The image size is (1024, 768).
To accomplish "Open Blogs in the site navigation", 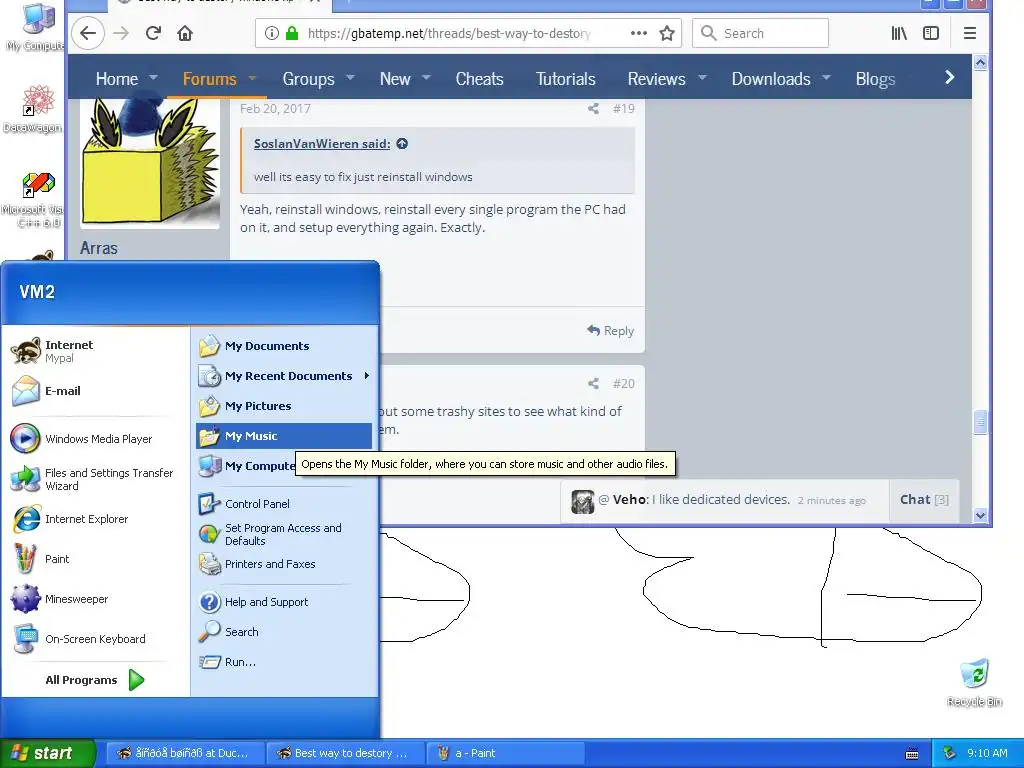I will click(x=875, y=79).
